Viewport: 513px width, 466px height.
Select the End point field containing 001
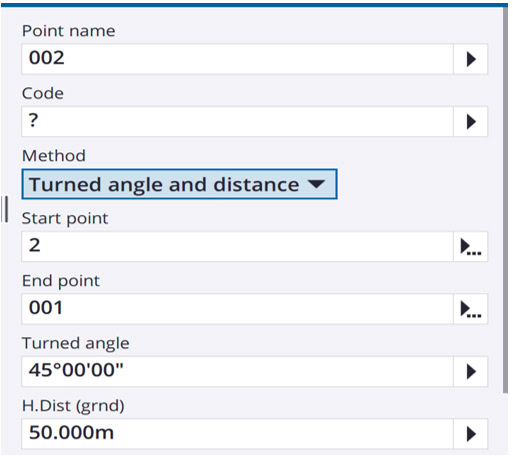click(x=239, y=311)
